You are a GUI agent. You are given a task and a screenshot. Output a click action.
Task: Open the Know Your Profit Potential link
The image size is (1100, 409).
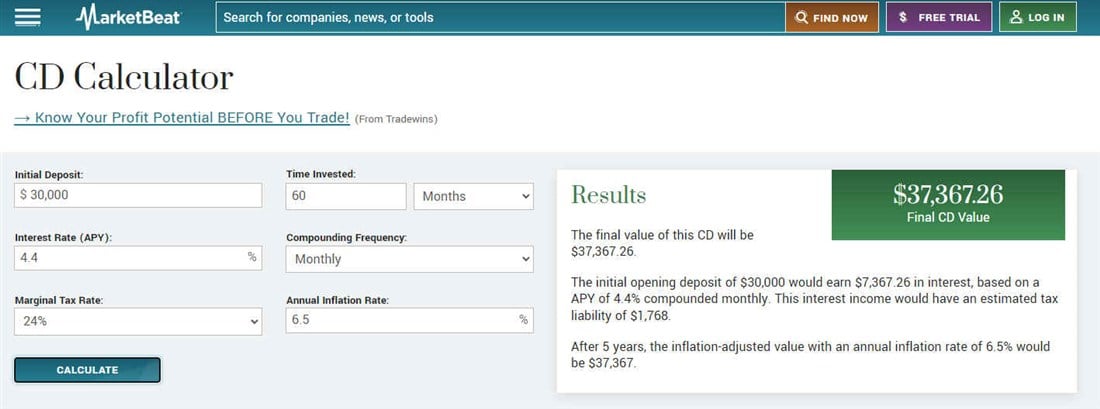(x=182, y=118)
